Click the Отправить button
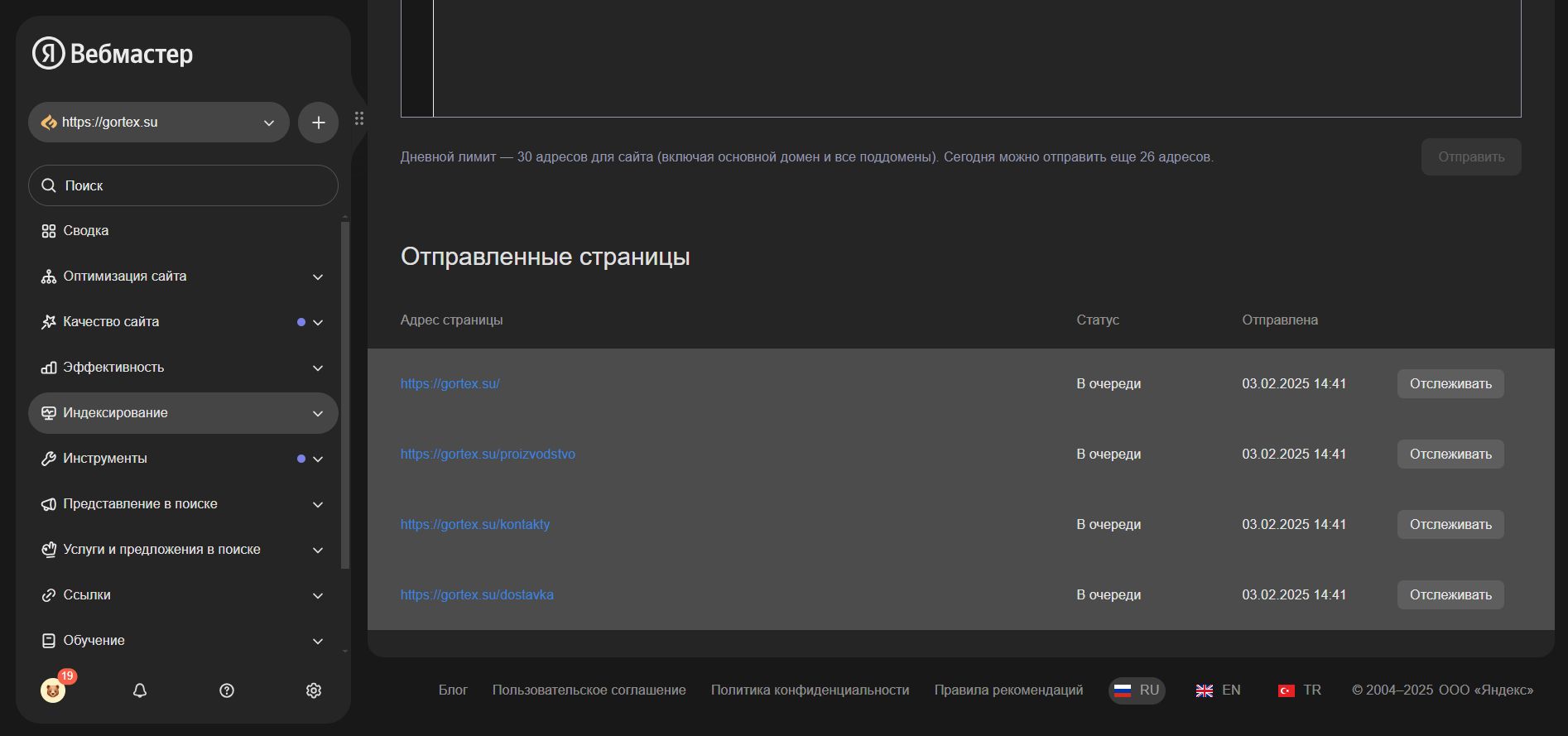The image size is (1568, 736). click(x=1471, y=156)
